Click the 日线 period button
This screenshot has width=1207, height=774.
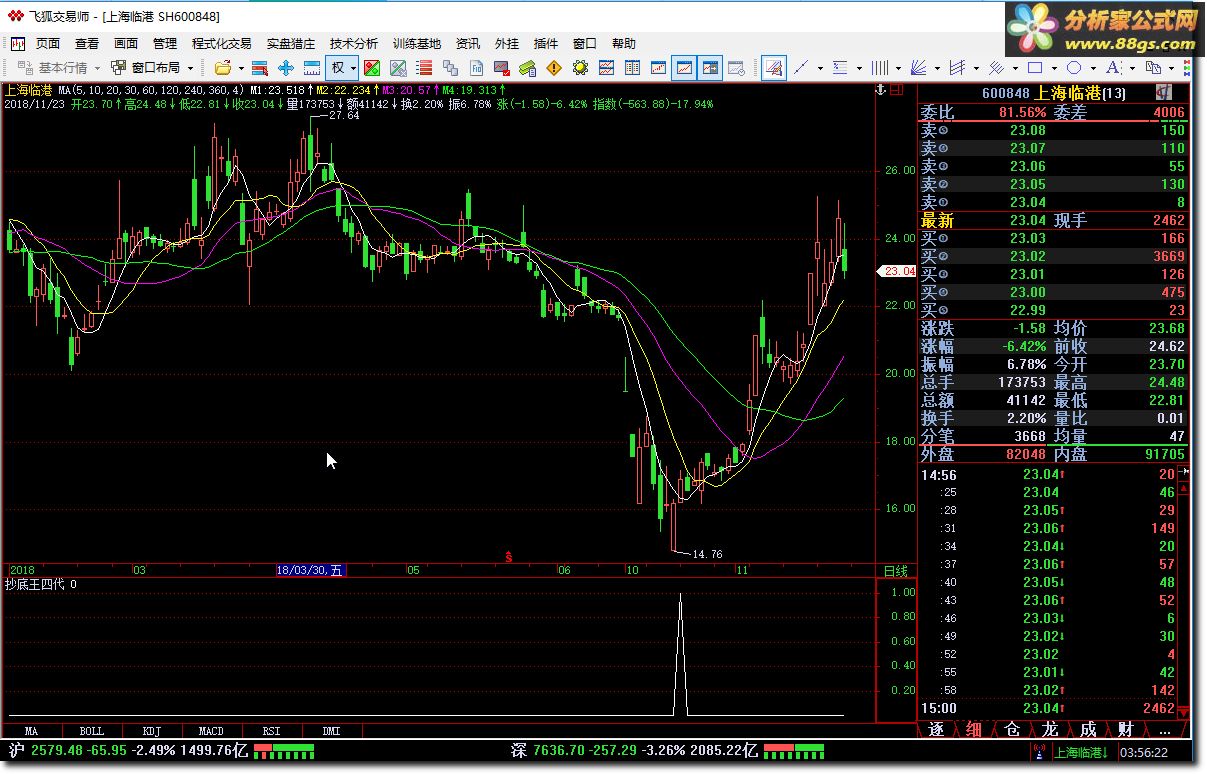[x=896, y=571]
